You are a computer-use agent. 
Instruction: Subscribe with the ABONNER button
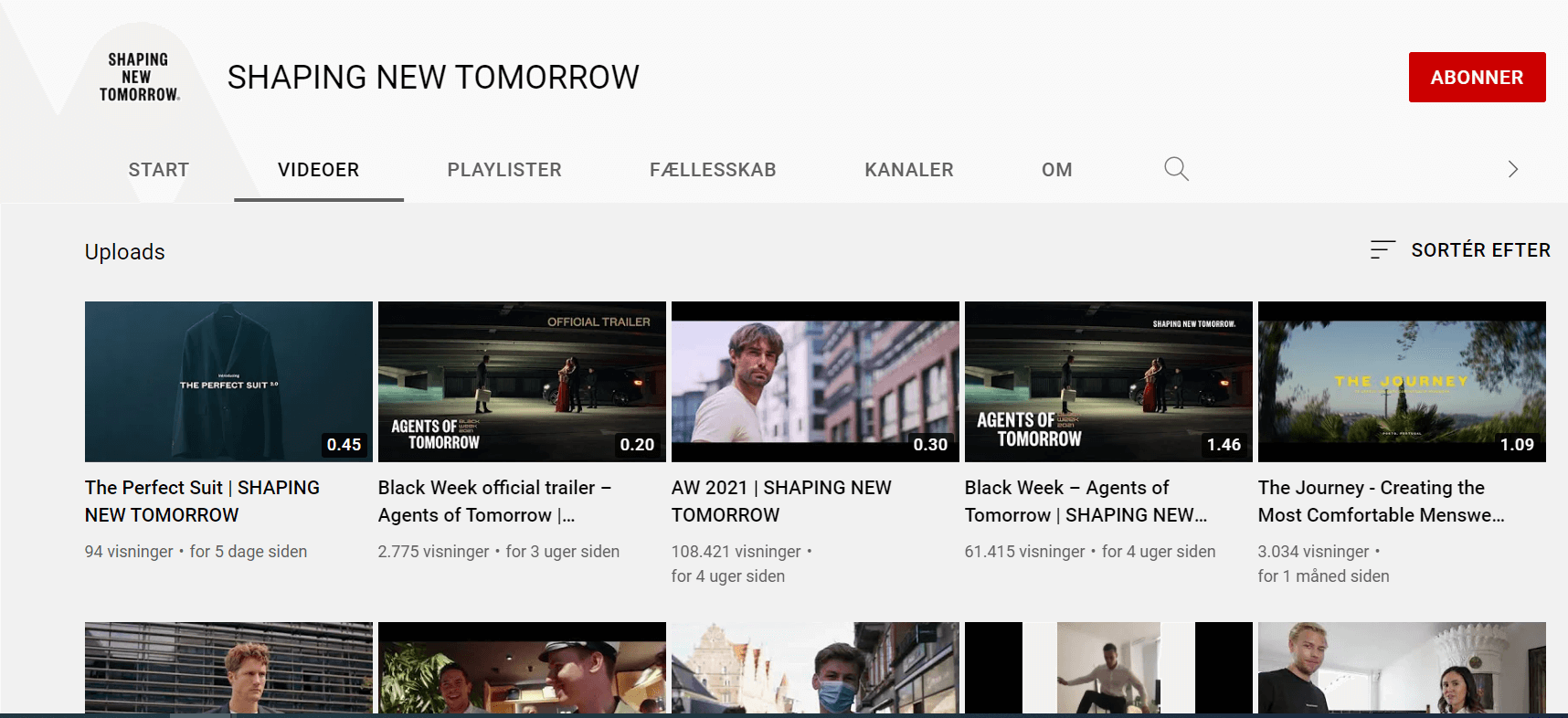pos(1477,77)
